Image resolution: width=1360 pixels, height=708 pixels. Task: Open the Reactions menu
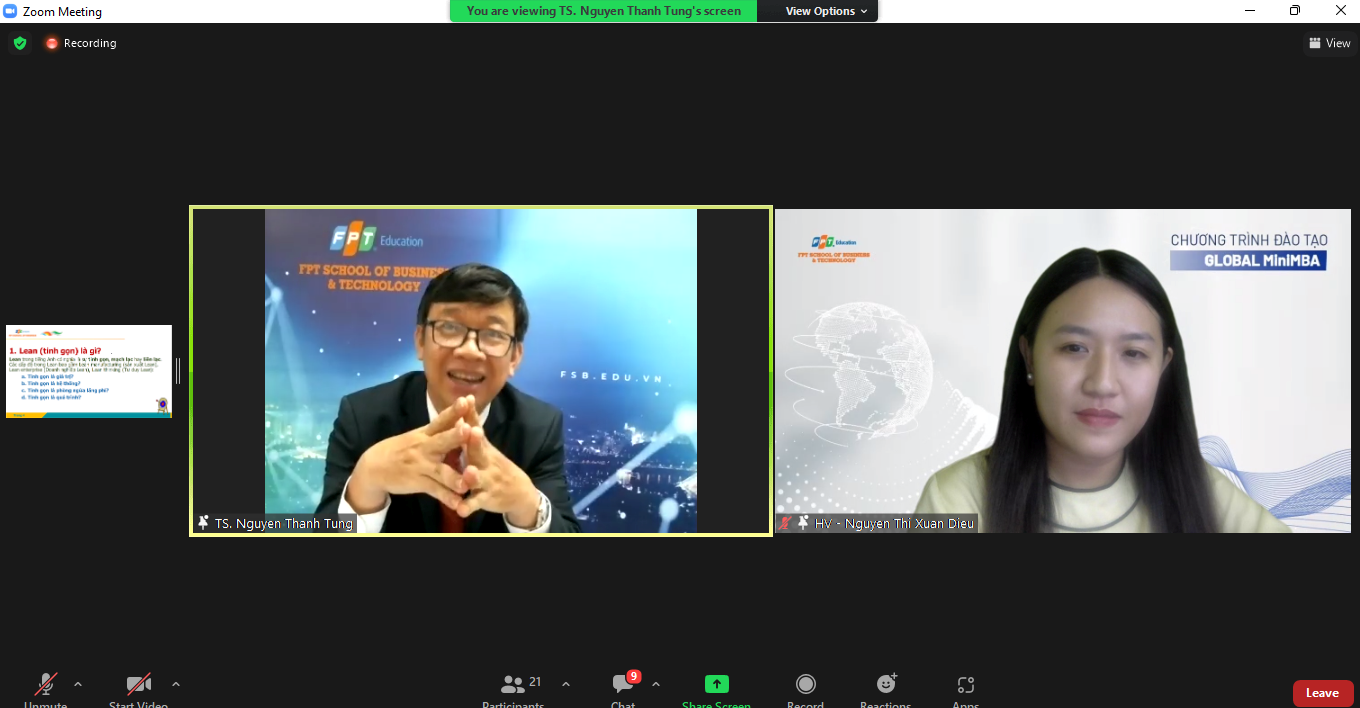(x=886, y=685)
